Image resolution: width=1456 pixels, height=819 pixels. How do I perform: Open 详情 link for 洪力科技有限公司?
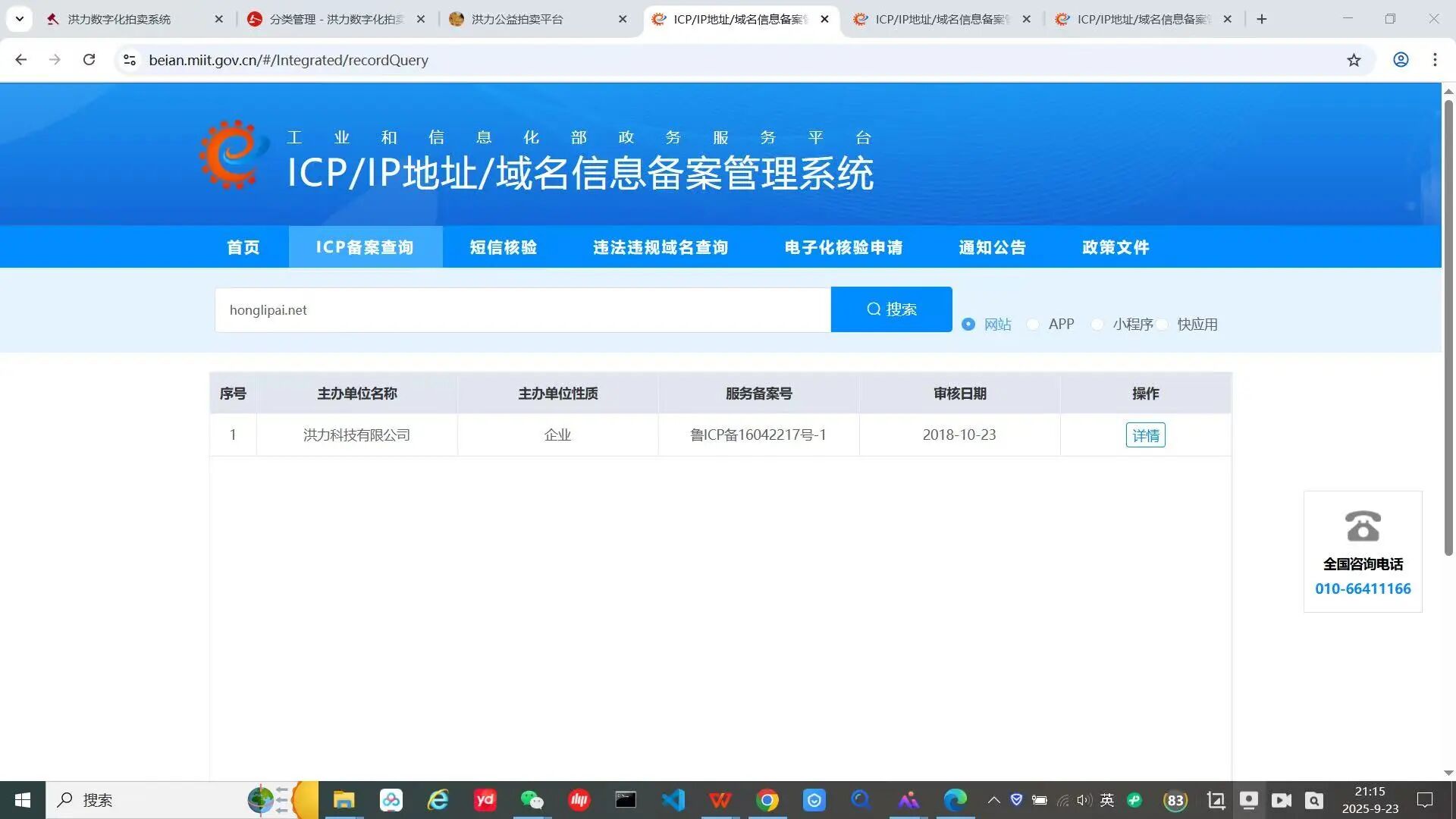(1145, 435)
